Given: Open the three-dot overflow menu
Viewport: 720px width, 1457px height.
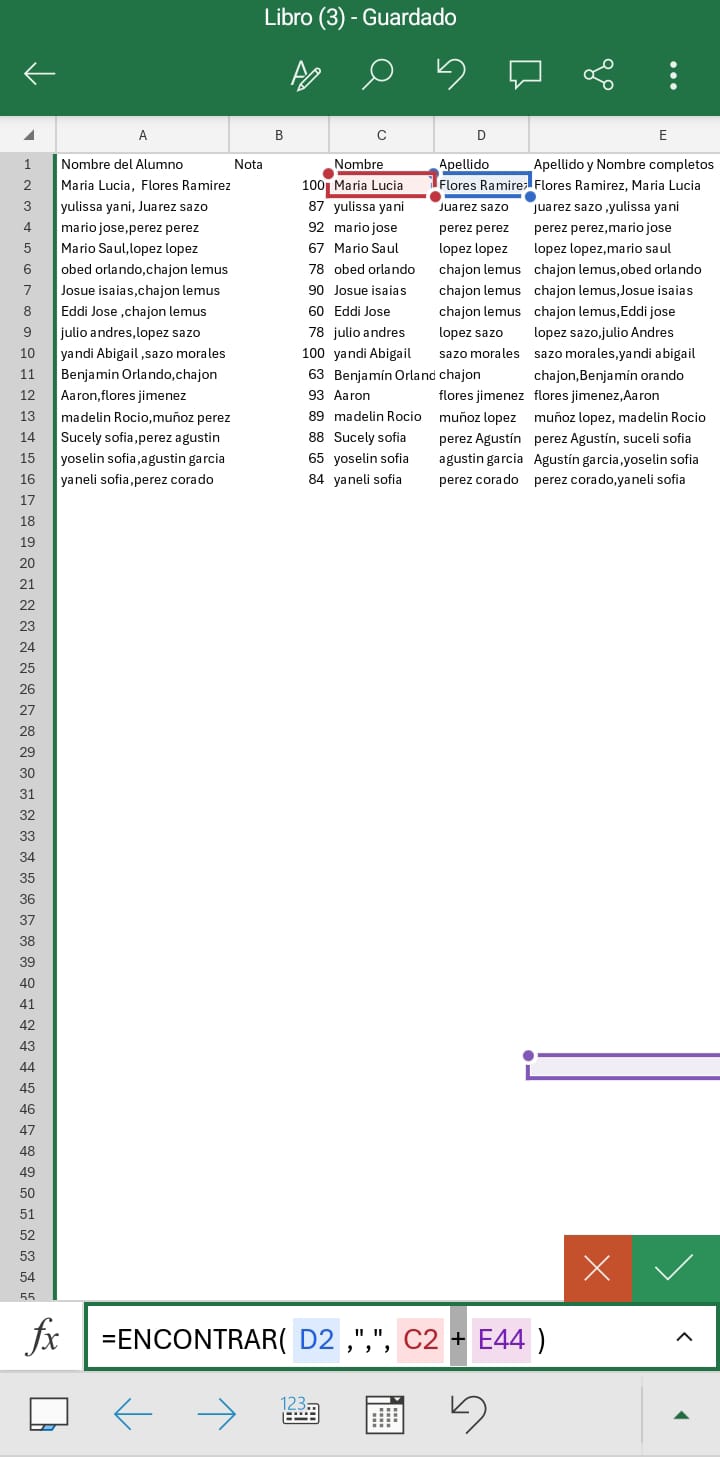Looking at the screenshot, I should point(673,74).
